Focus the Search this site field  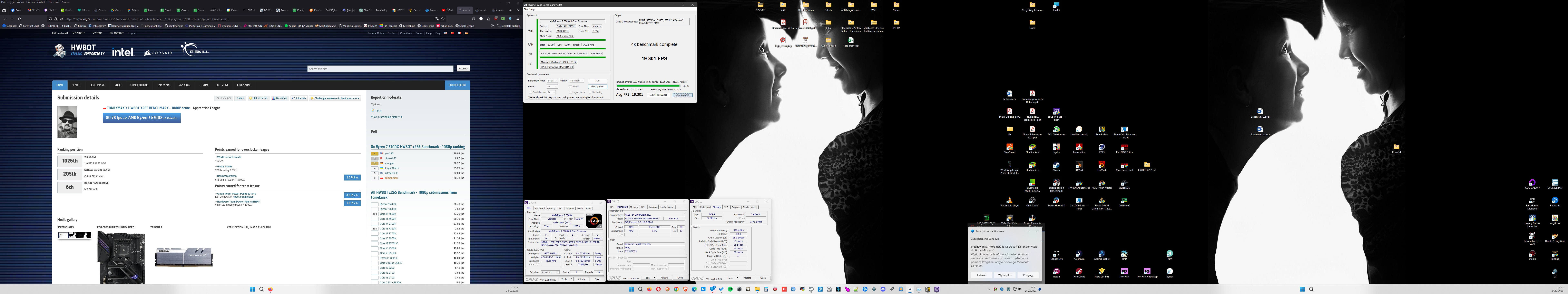click(x=380, y=69)
